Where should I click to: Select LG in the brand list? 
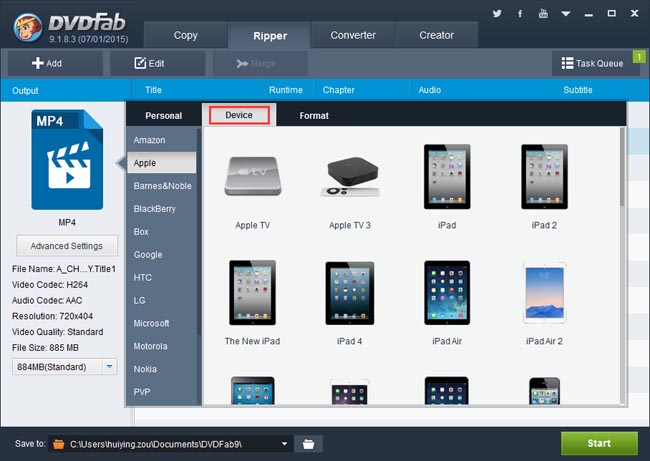(x=161, y=301)
